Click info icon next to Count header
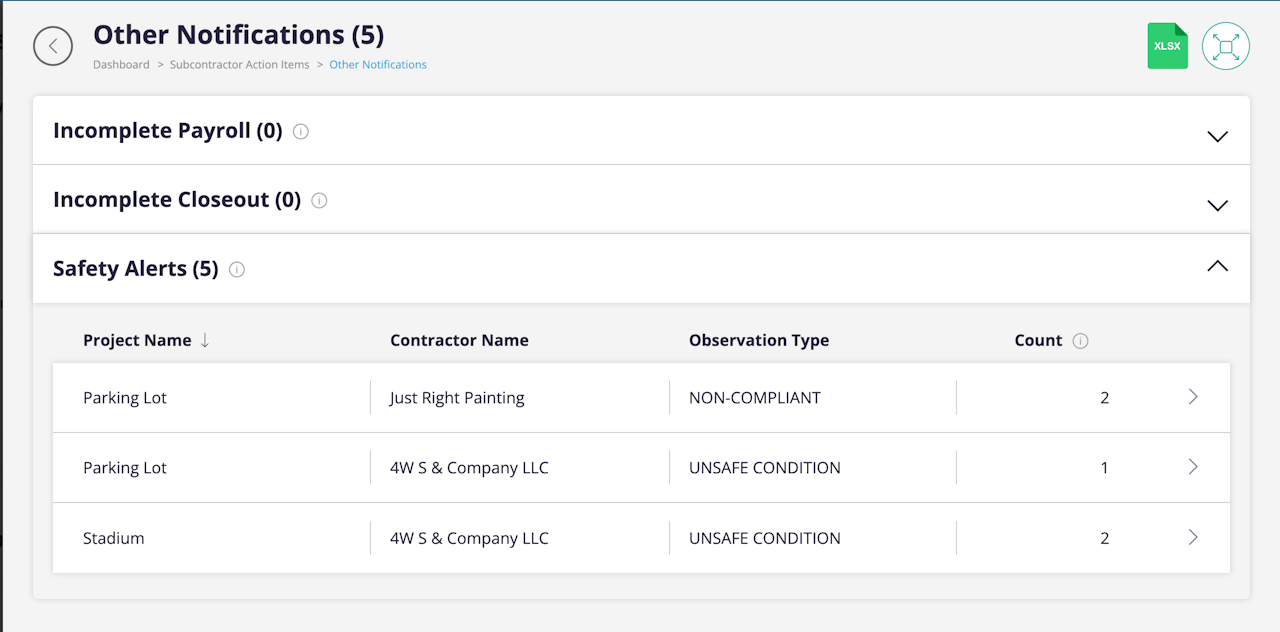 tap(1080, 341)
